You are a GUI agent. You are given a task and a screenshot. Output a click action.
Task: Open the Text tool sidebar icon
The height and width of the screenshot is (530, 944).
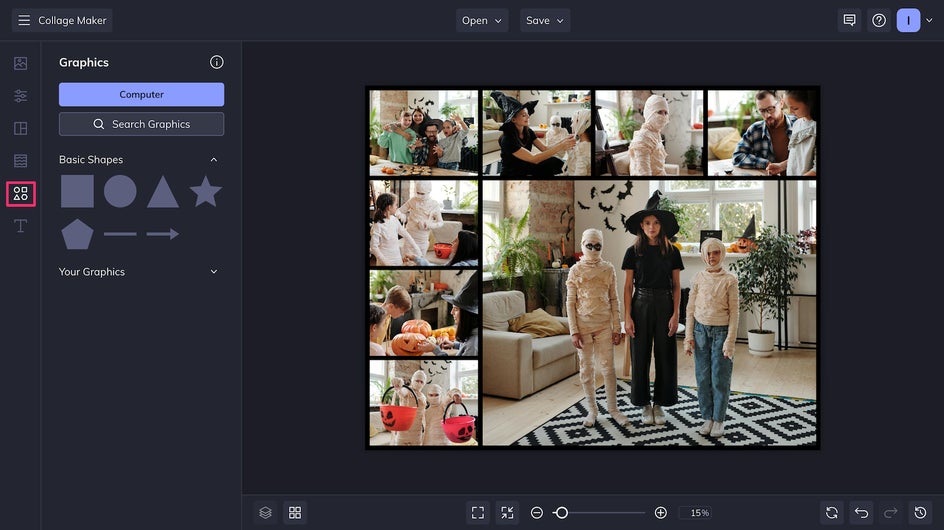click(x=20, y=226)
